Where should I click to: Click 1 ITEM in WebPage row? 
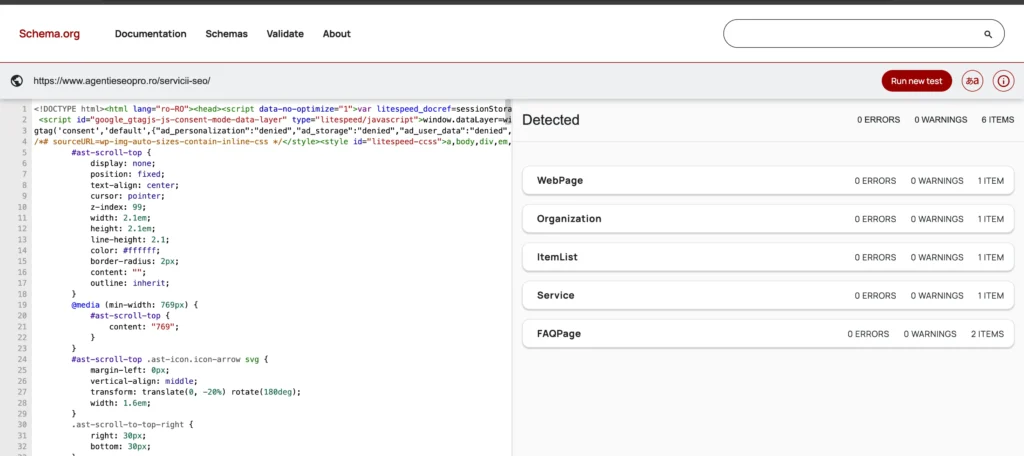tap(991, 181)
